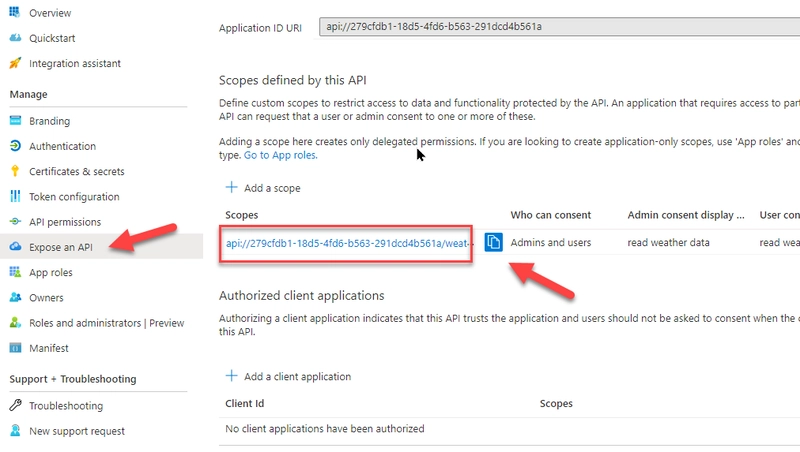Screen dimensions: 800x452
Task: Click the Scopes column header
Action: click(241, 215)
